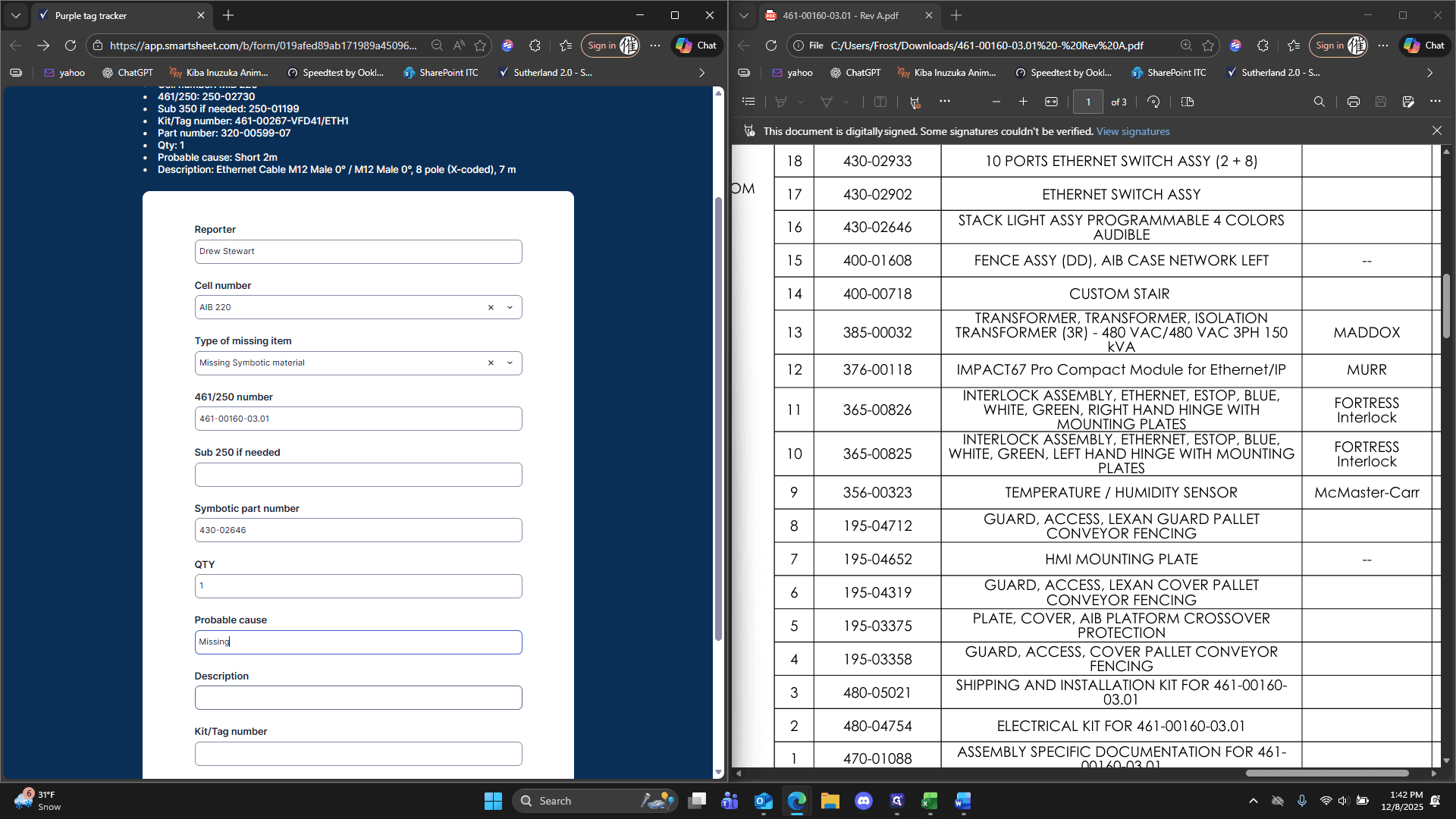Open yahoo bookmark in Smartsheet window

point(64,73)
